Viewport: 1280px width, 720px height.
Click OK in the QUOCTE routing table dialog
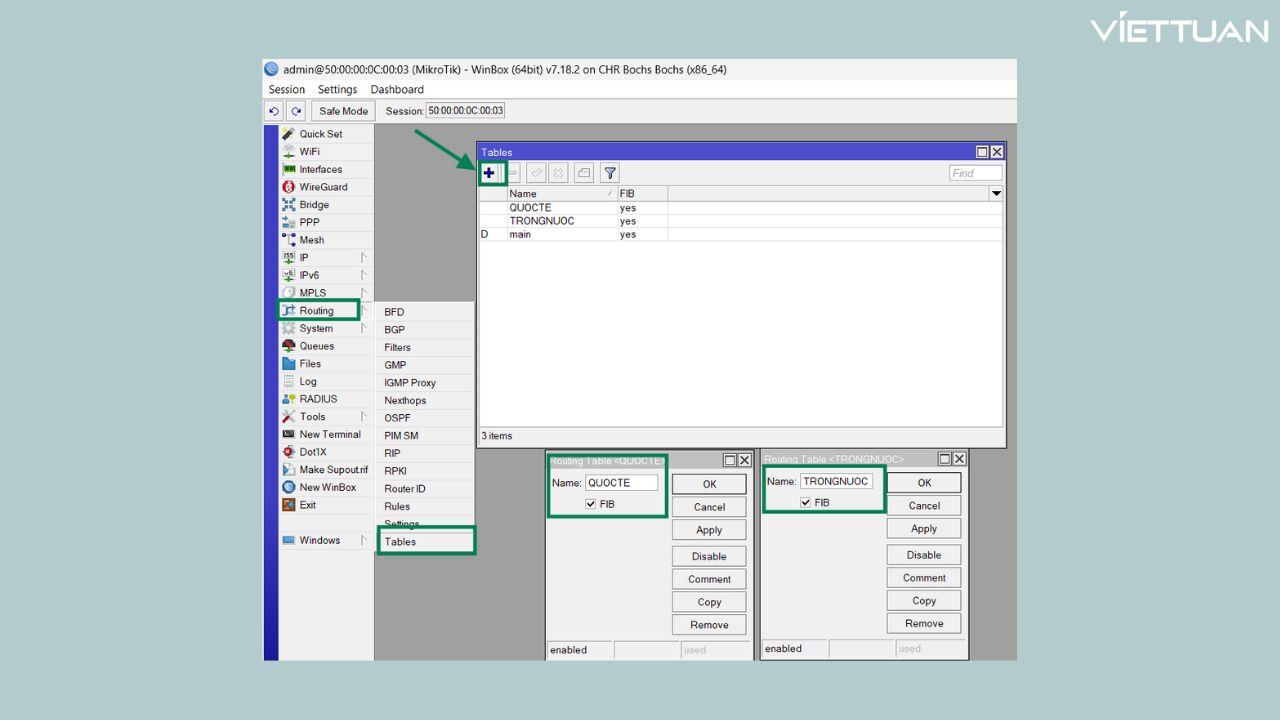(x=709, y=484)
